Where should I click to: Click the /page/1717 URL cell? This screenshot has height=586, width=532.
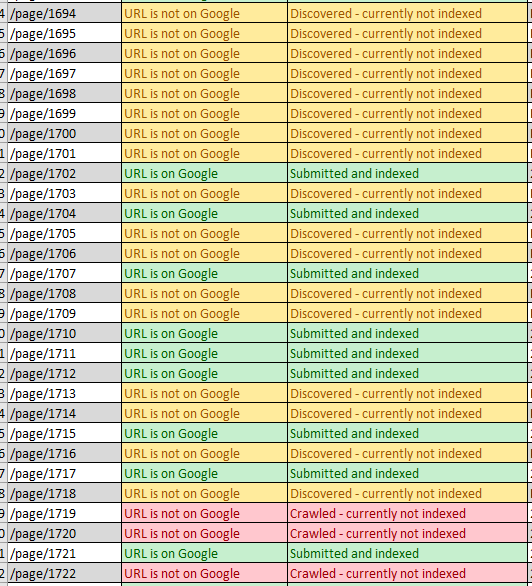click(x=64, y=474)
